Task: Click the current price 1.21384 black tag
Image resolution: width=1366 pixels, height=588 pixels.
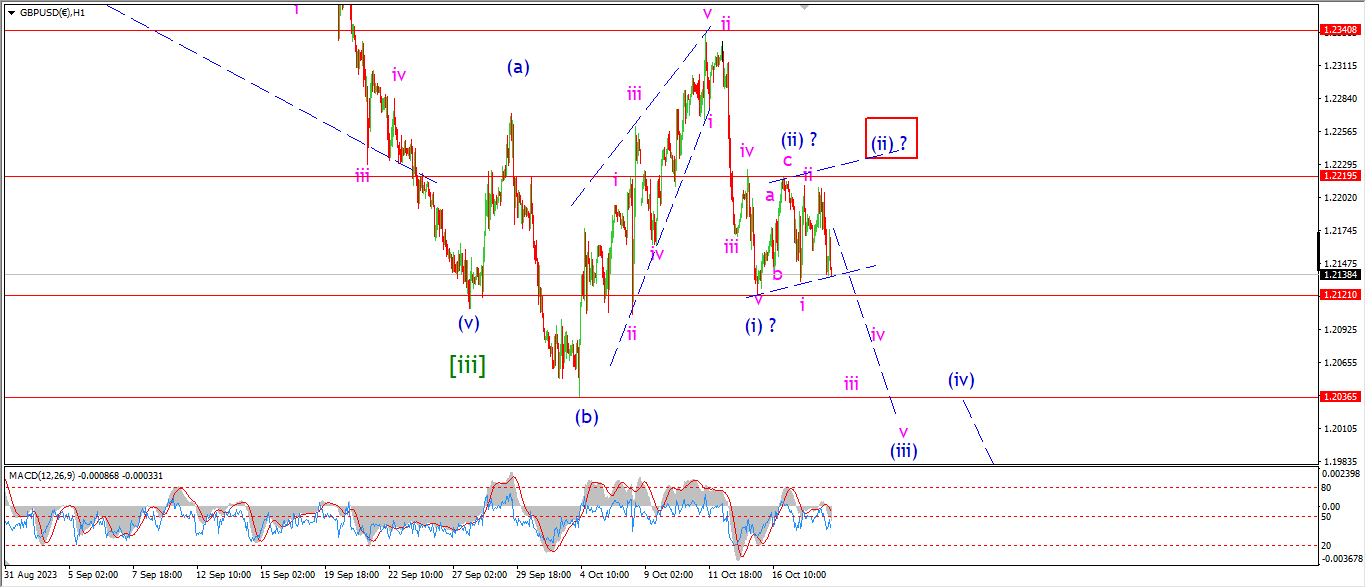Action: tap(1341, 274)
